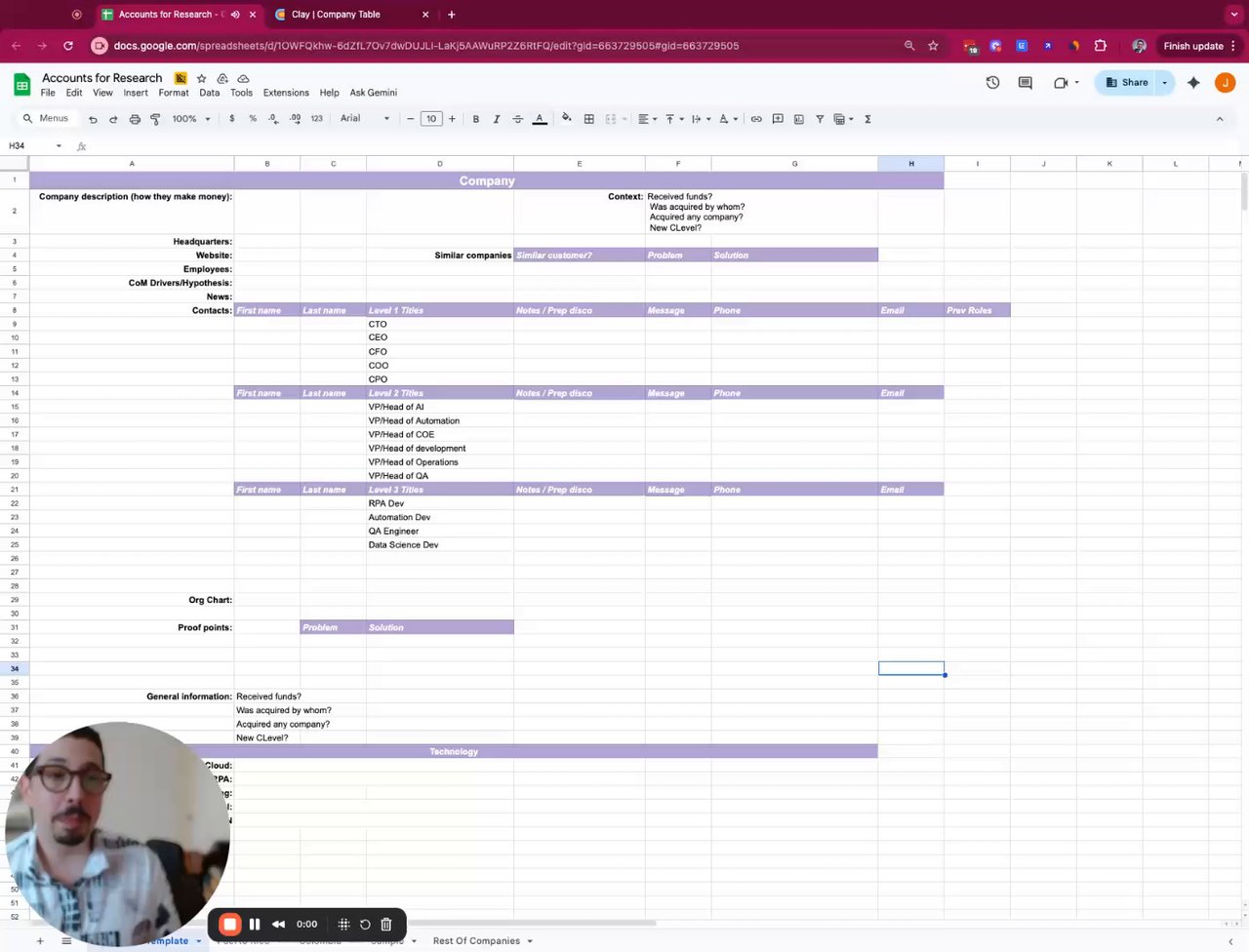
Task: Open the Data menu
Action: 210,93
